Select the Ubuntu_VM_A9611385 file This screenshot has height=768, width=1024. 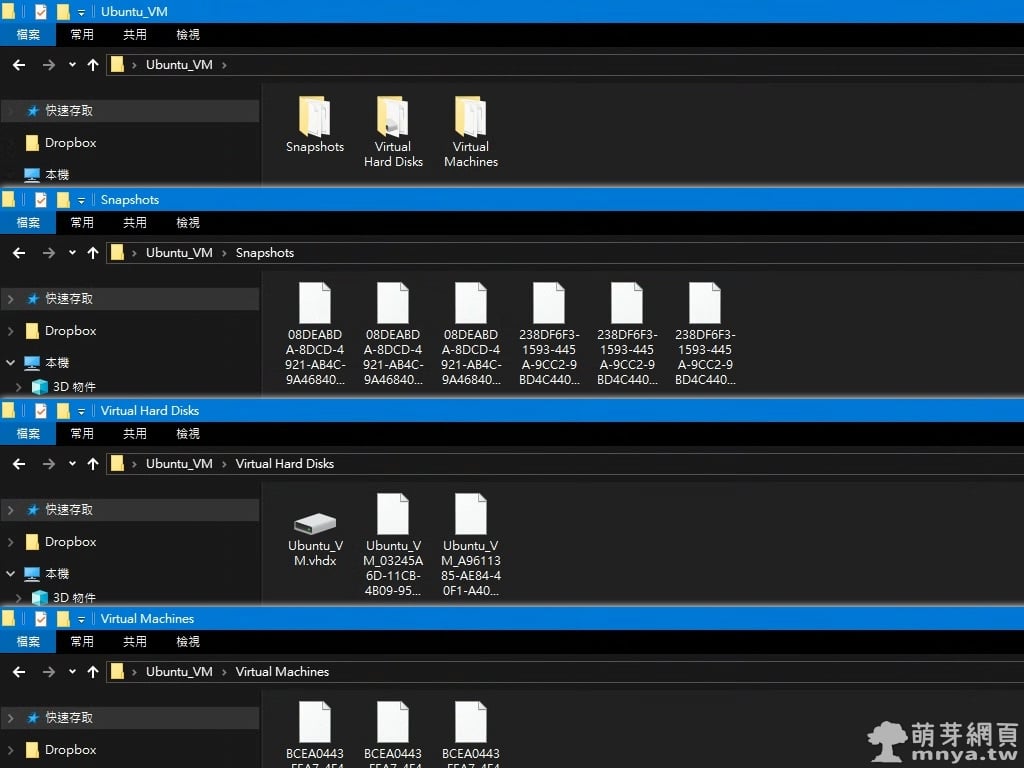pos(470,515)
